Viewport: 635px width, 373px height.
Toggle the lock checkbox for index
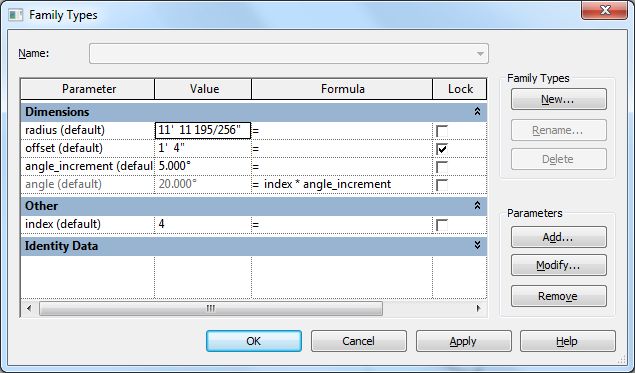point(442,225)
